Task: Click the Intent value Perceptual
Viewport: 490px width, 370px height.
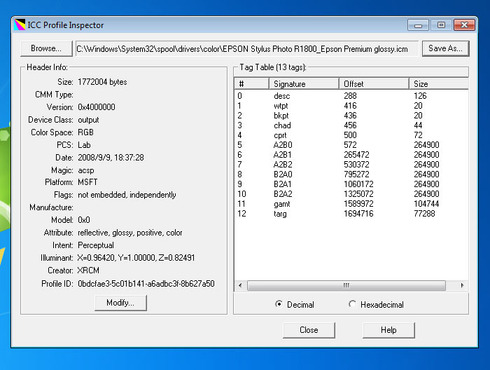Action: click(x=96, y=245)
